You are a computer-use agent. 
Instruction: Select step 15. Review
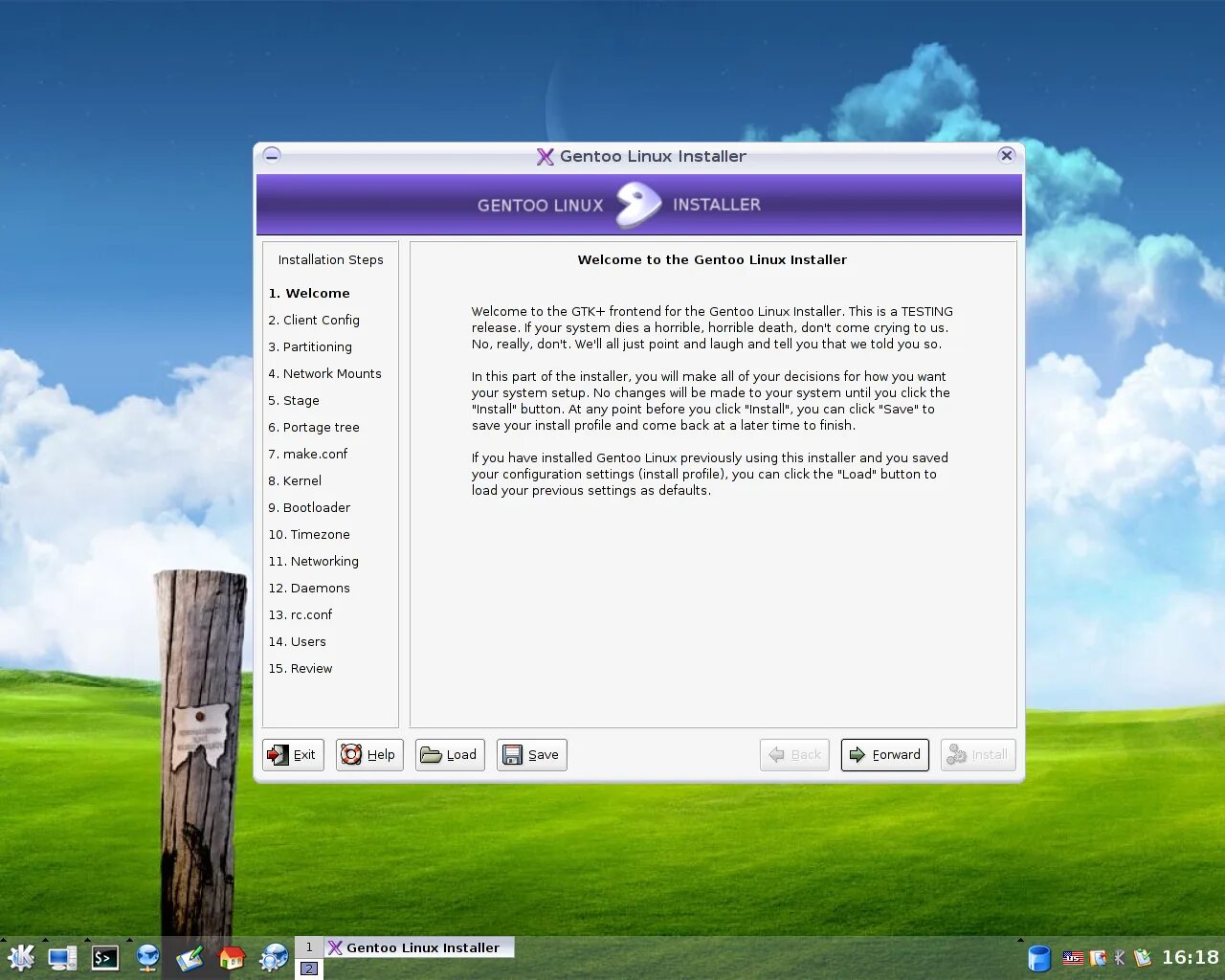301,669
